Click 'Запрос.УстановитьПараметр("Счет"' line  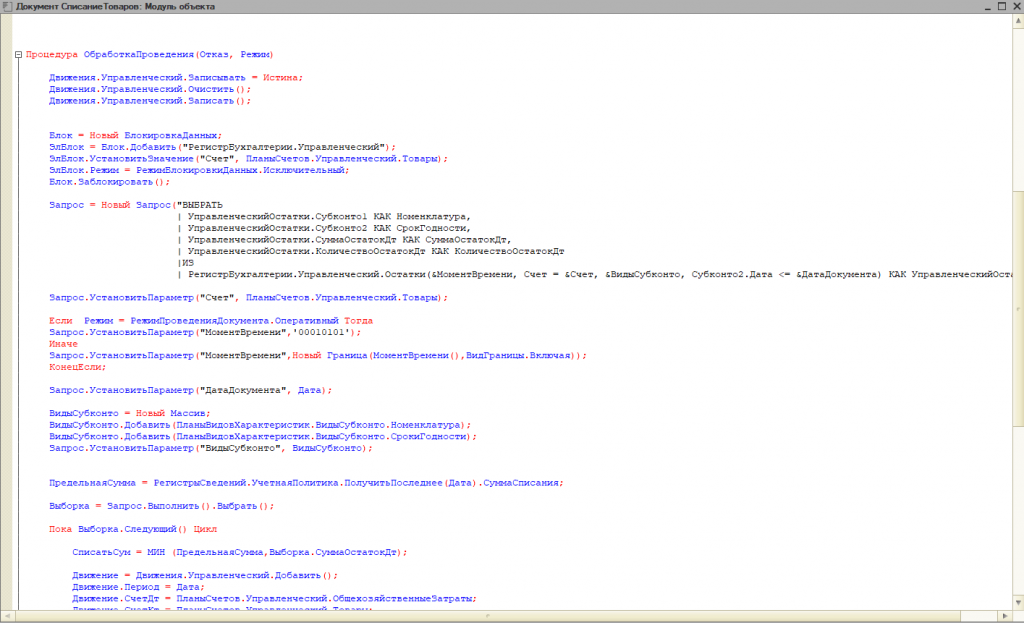[x=248, y=298]
